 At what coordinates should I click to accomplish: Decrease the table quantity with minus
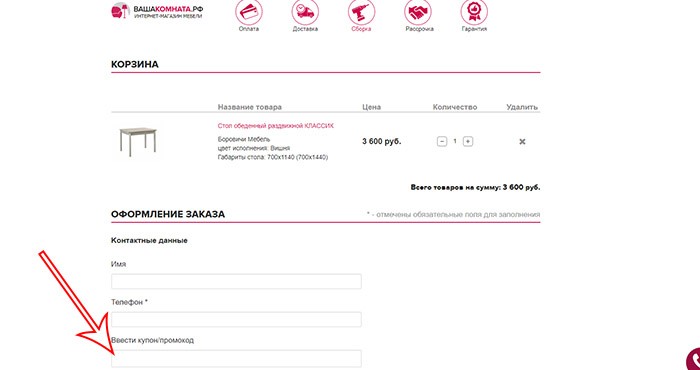pos(442,141)
